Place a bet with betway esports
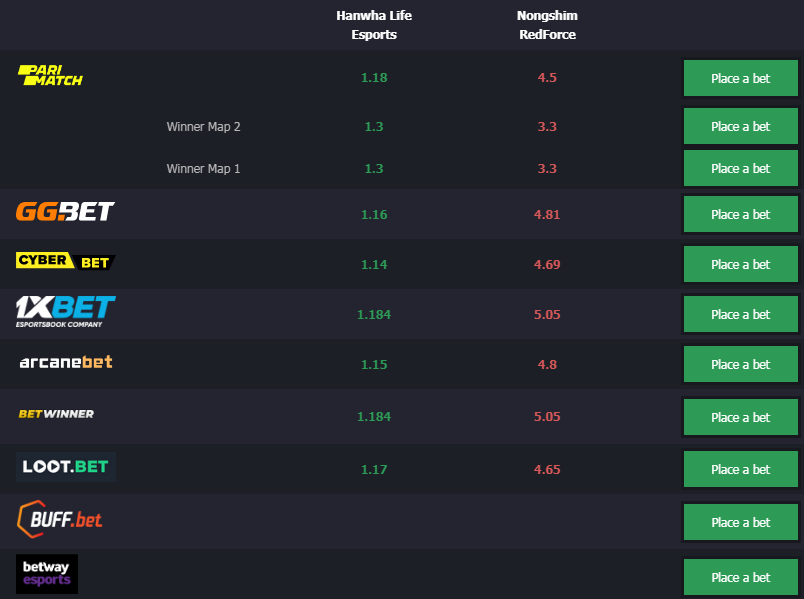804x599 pixels. [740, 577]
